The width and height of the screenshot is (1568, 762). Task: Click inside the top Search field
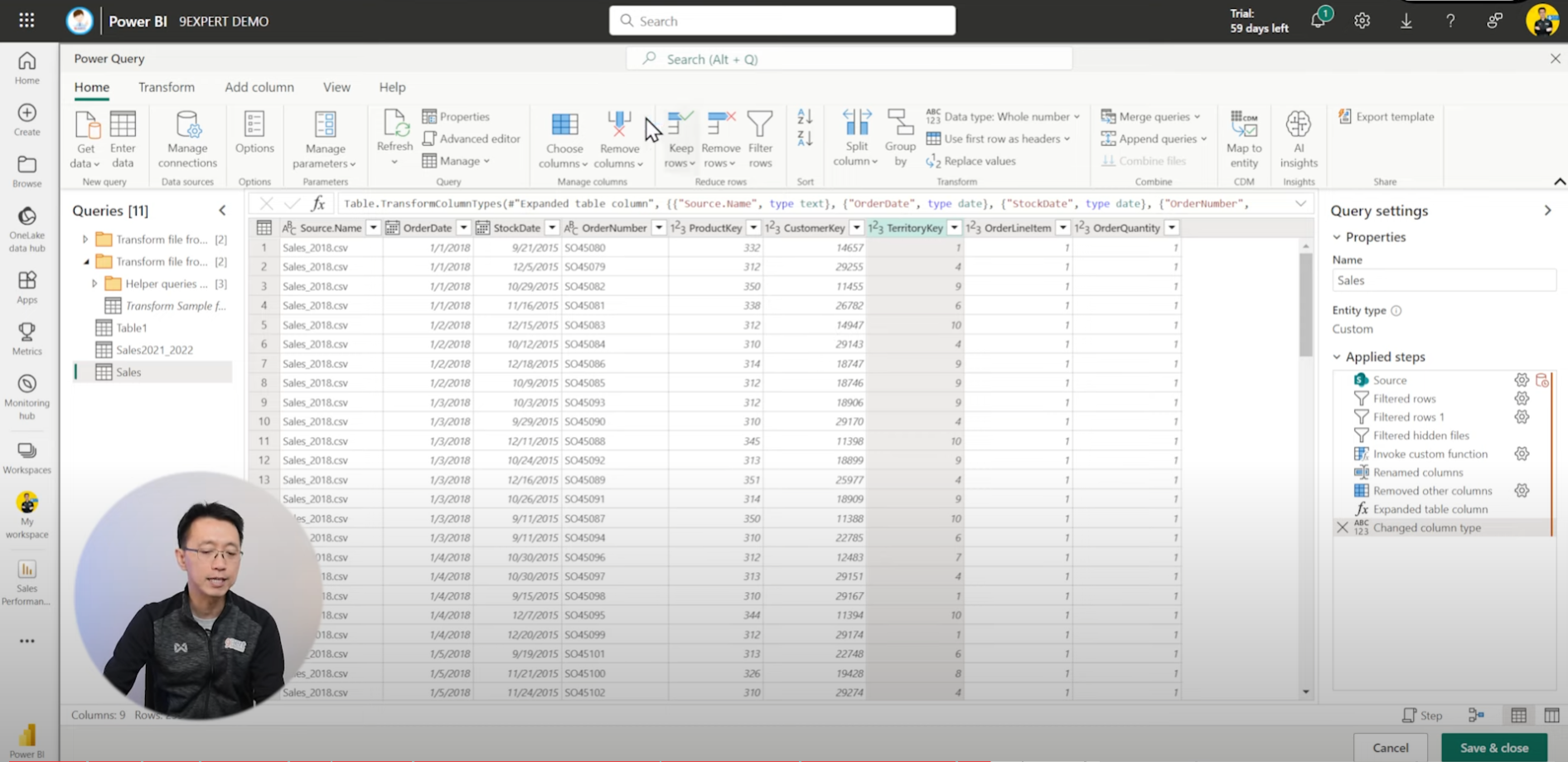tap(779, 20)
